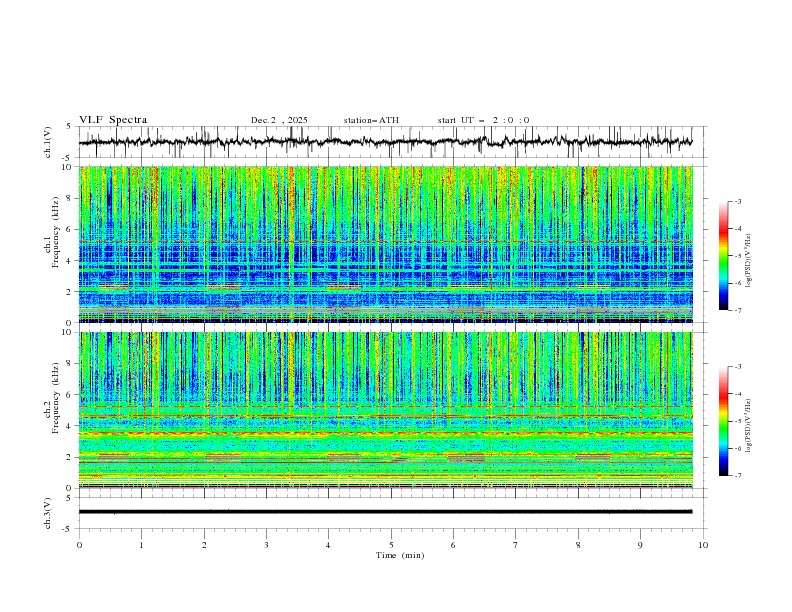The image size is (792, 612).
Task: Click time axis tick label "9"
Action: [x=640, y=545]
